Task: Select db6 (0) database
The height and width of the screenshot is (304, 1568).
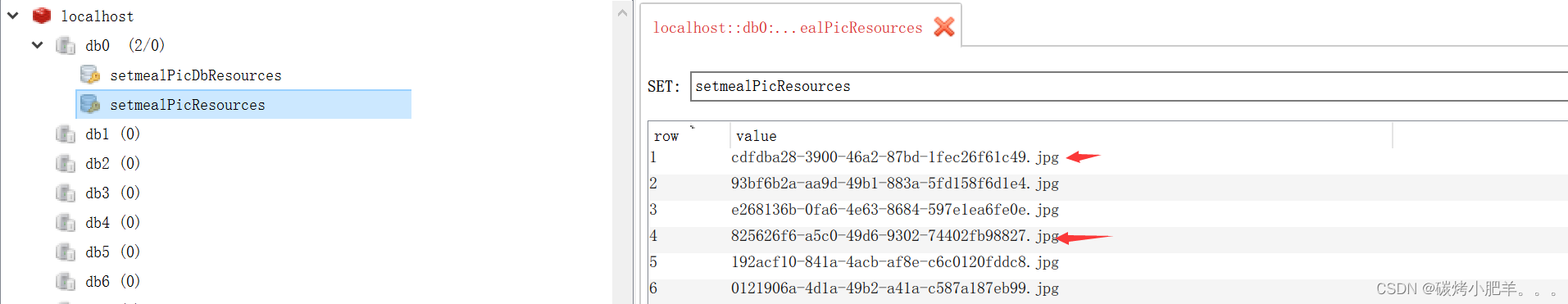Action: click(112, 281)
